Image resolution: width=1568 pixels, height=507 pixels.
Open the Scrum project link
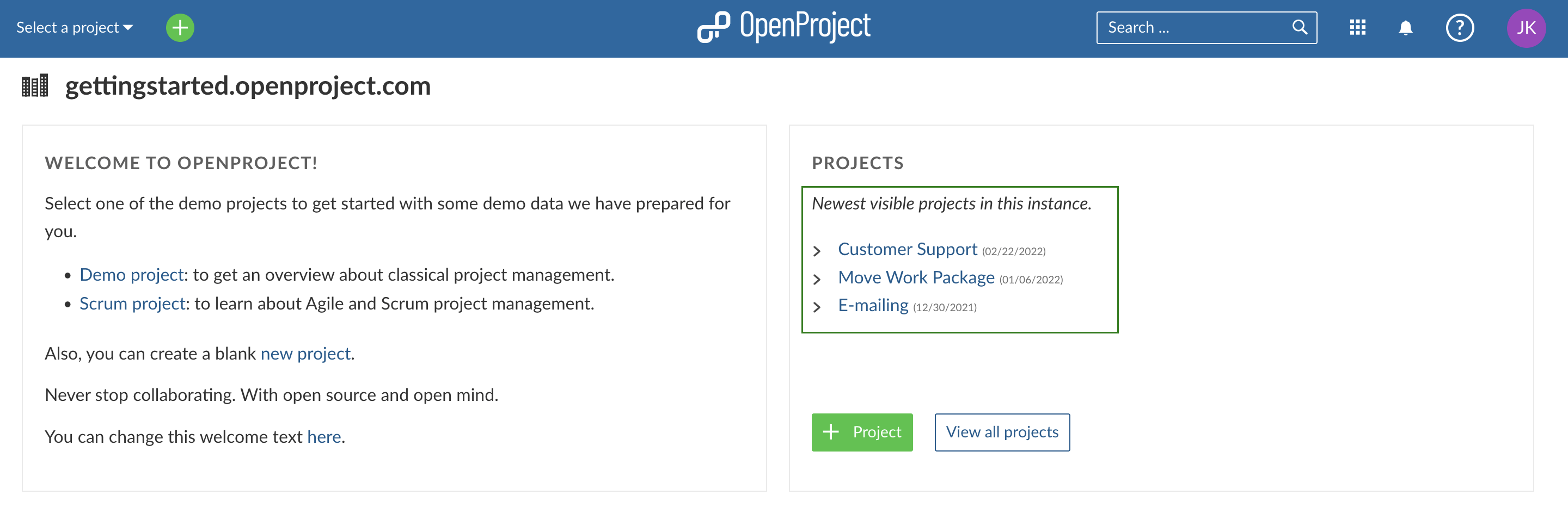coord(132,304)
